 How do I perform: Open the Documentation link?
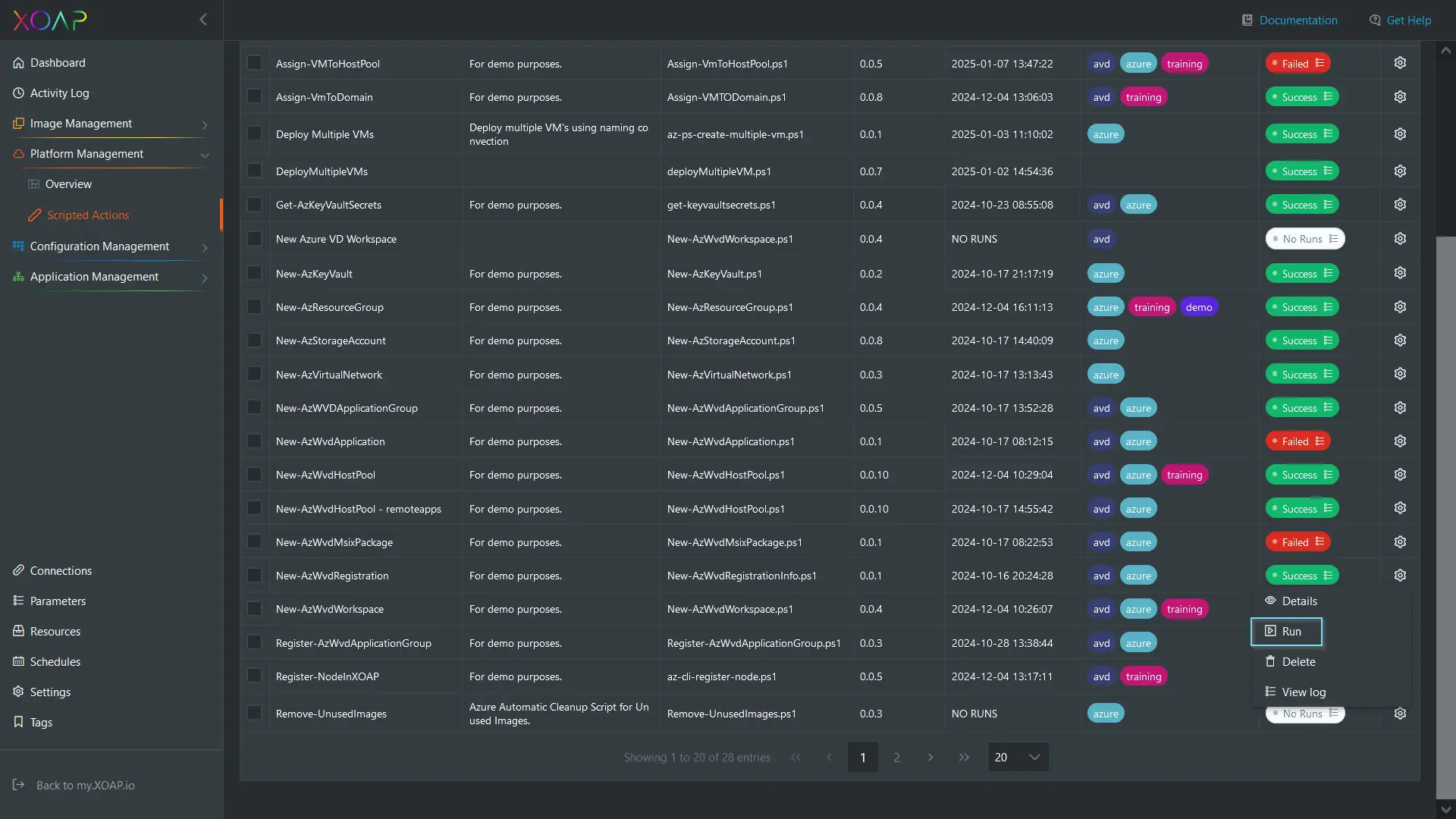click(x=1290, y=20)
